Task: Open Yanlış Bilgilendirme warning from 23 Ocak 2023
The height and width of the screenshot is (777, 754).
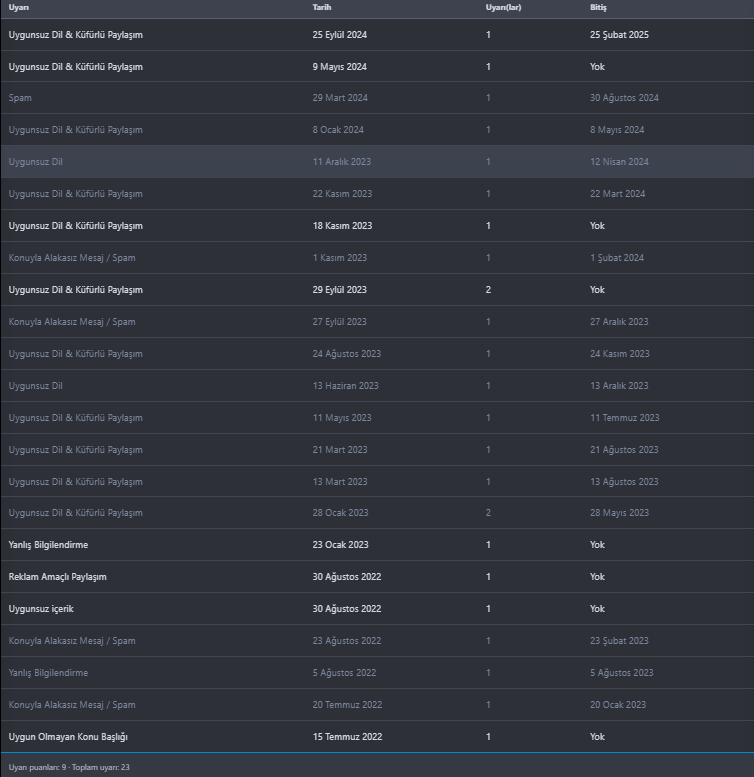Action: (x=48, y=545)
